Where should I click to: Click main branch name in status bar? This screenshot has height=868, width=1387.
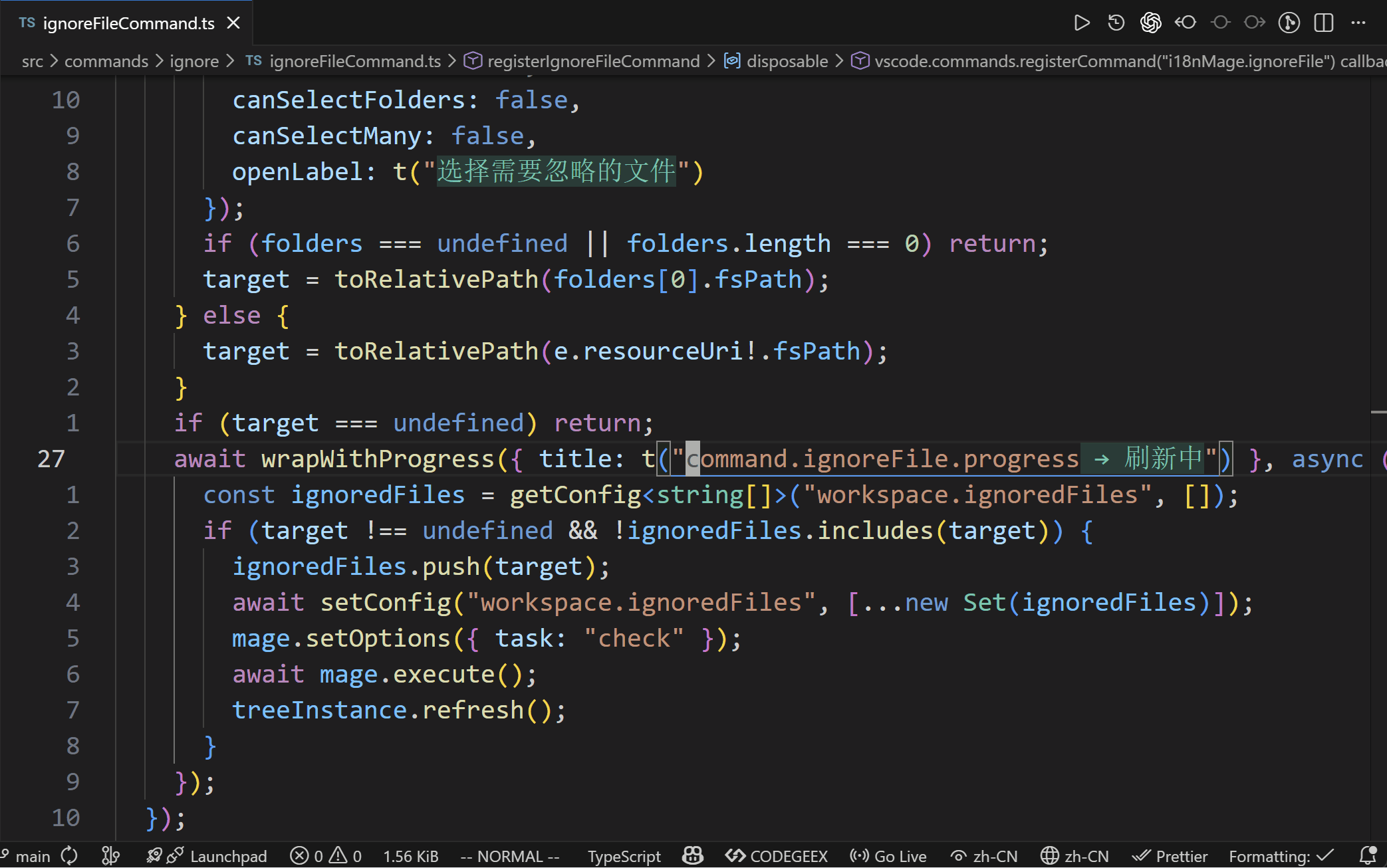point(33,856)
